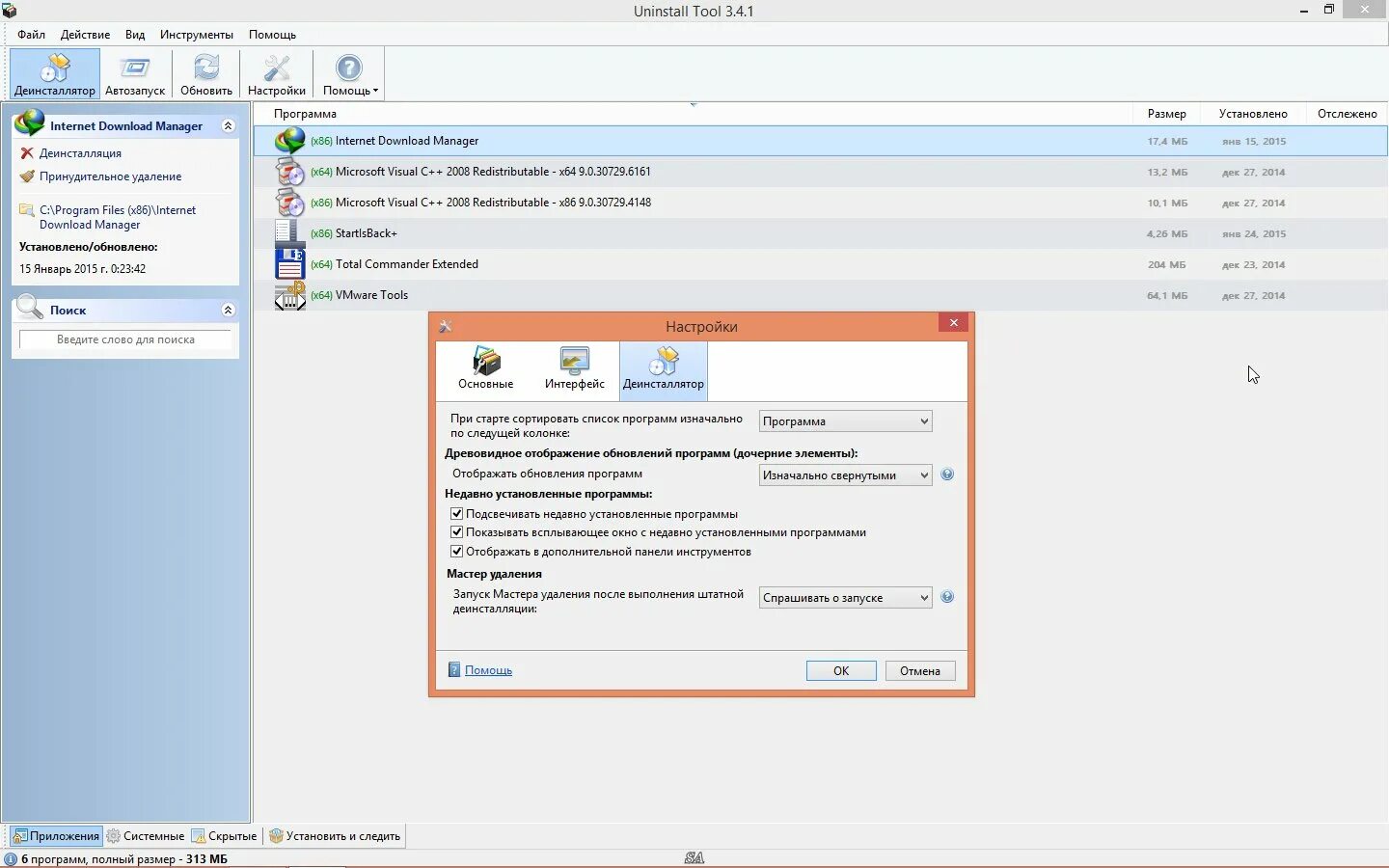Switch to the Основные settings tab

(485, 368)
